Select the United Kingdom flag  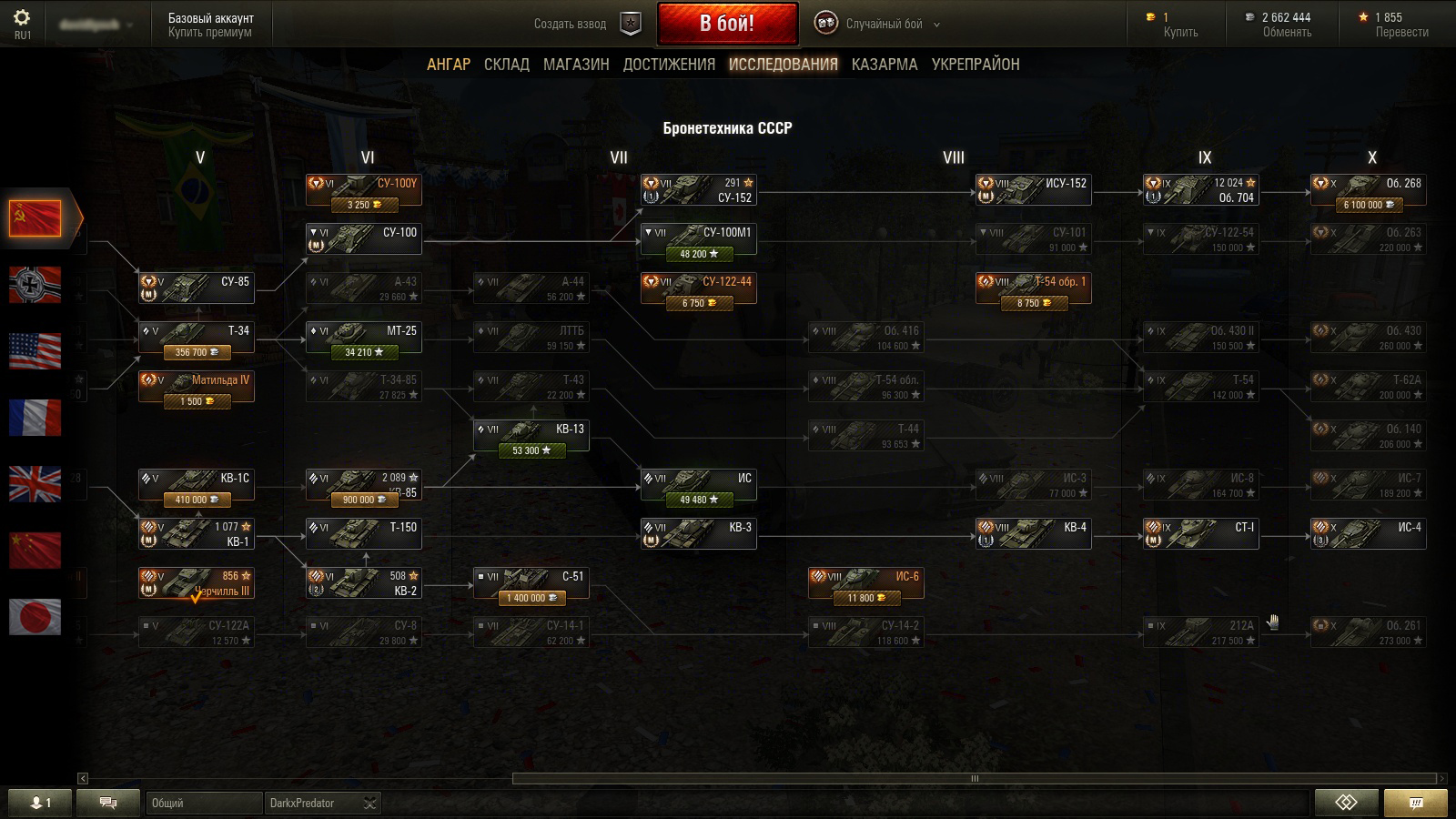(x=35, y=484)
